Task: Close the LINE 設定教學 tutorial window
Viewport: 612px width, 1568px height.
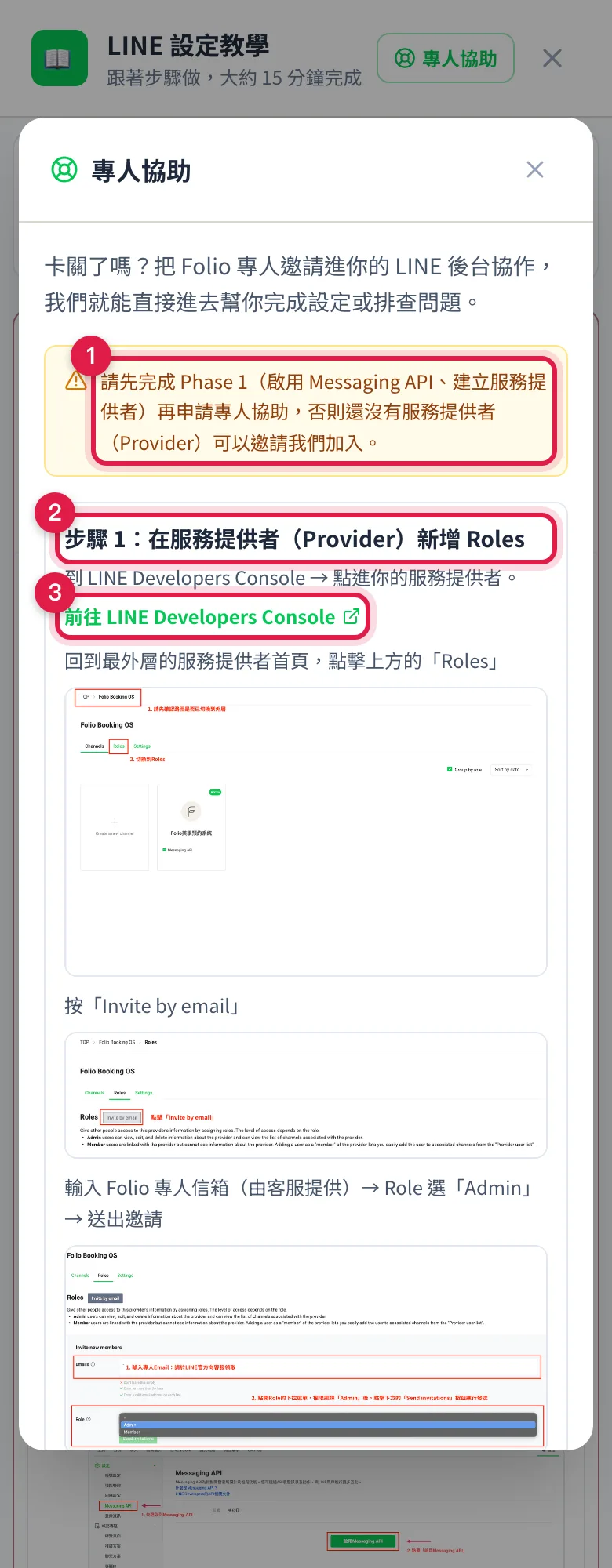Action: point(552,58)
